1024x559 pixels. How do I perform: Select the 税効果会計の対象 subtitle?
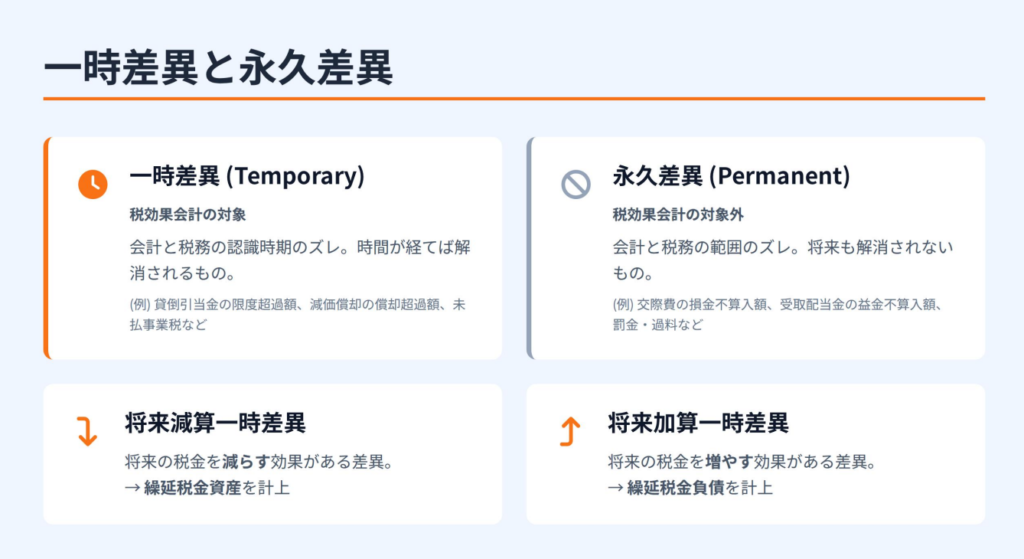pyautogui.click(x=187, y=214)
